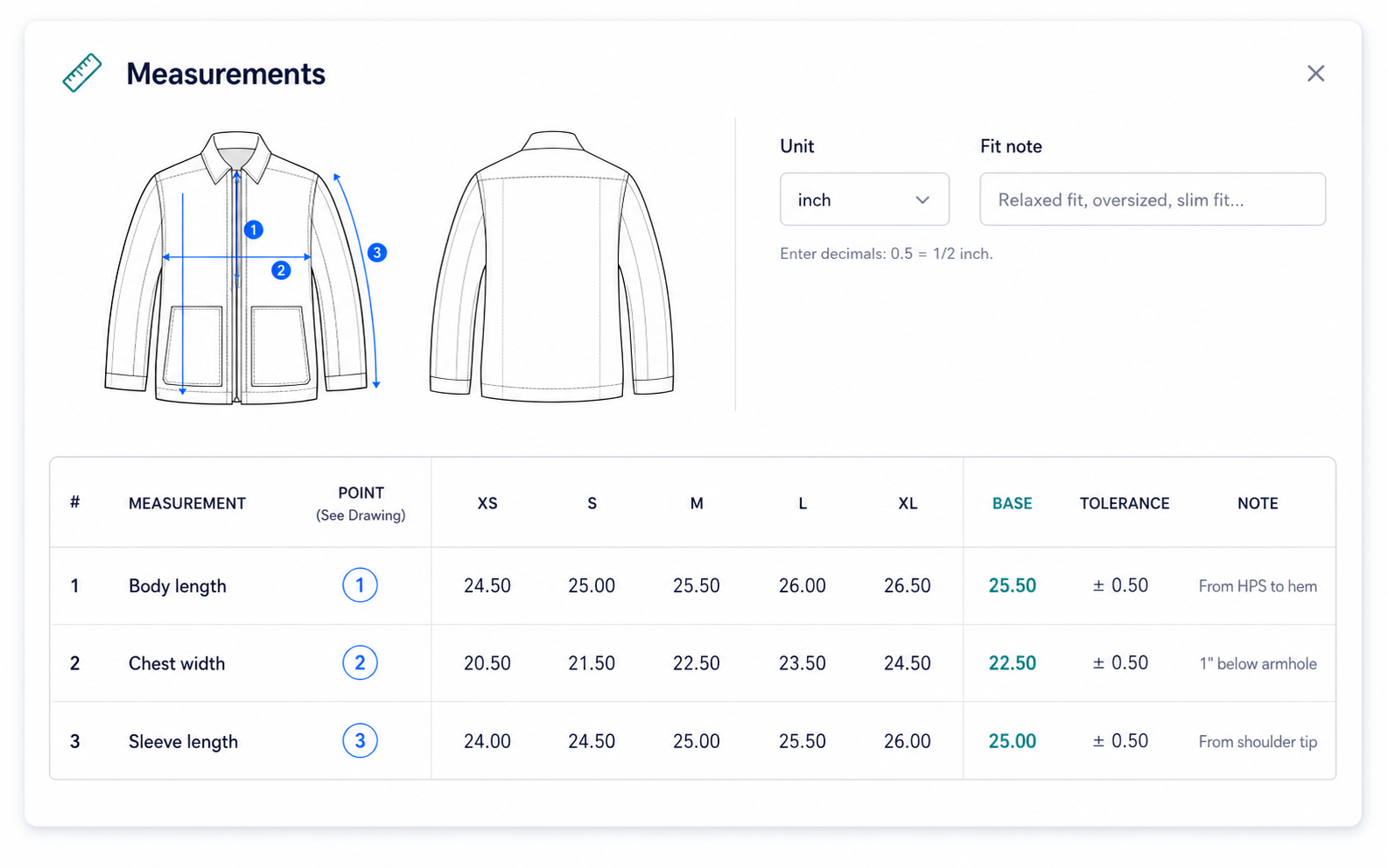
Task: Select the TOLERANCE column header
Action: [x=1125, y=503]
